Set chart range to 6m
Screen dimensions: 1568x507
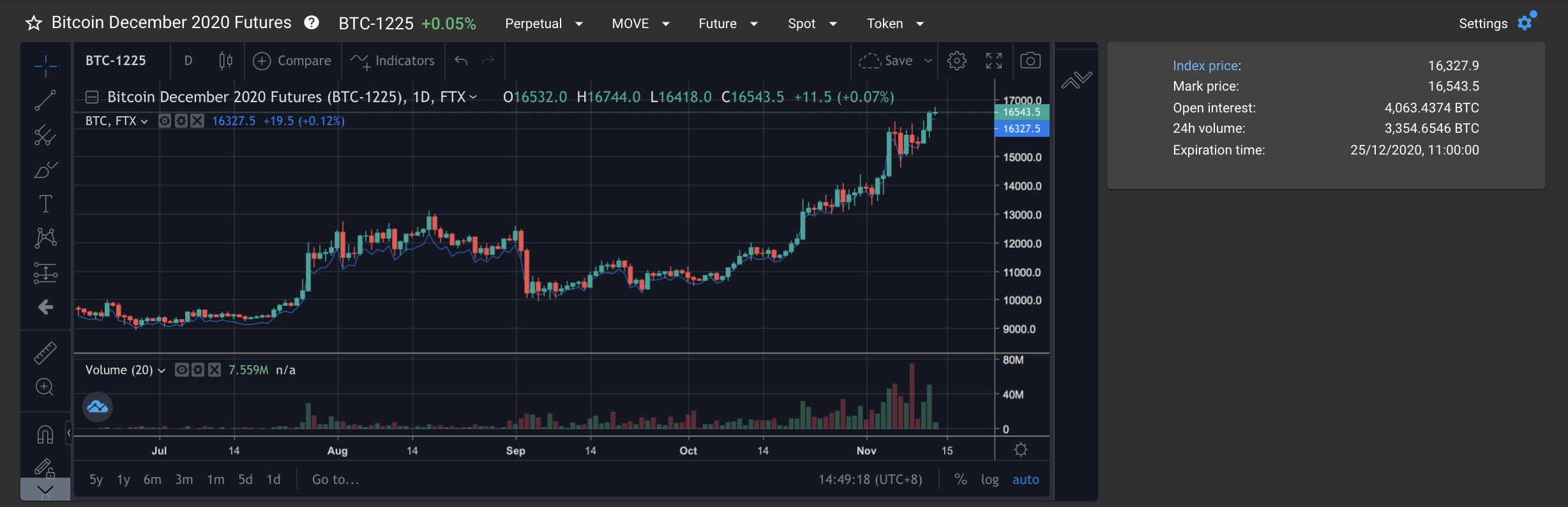152,480
